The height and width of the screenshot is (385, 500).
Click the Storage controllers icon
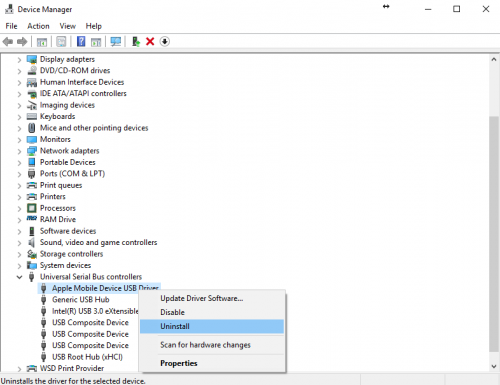tap(32, 254)
